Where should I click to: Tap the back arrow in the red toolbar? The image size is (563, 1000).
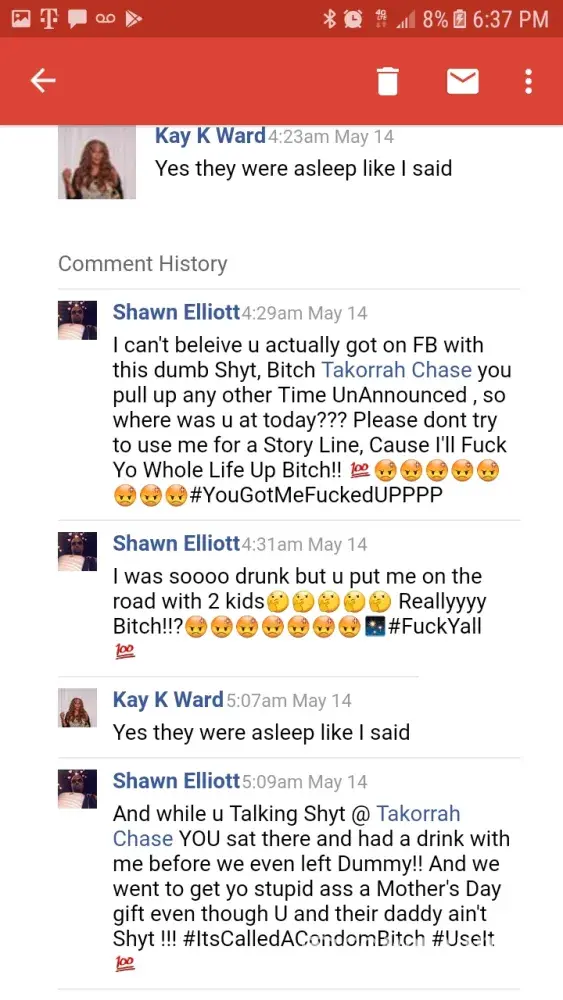[43, 81]
